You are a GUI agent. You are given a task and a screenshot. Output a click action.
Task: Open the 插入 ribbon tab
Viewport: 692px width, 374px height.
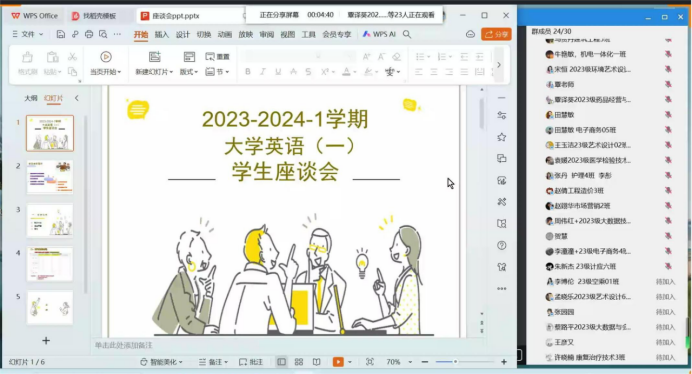tap(162, 34)
